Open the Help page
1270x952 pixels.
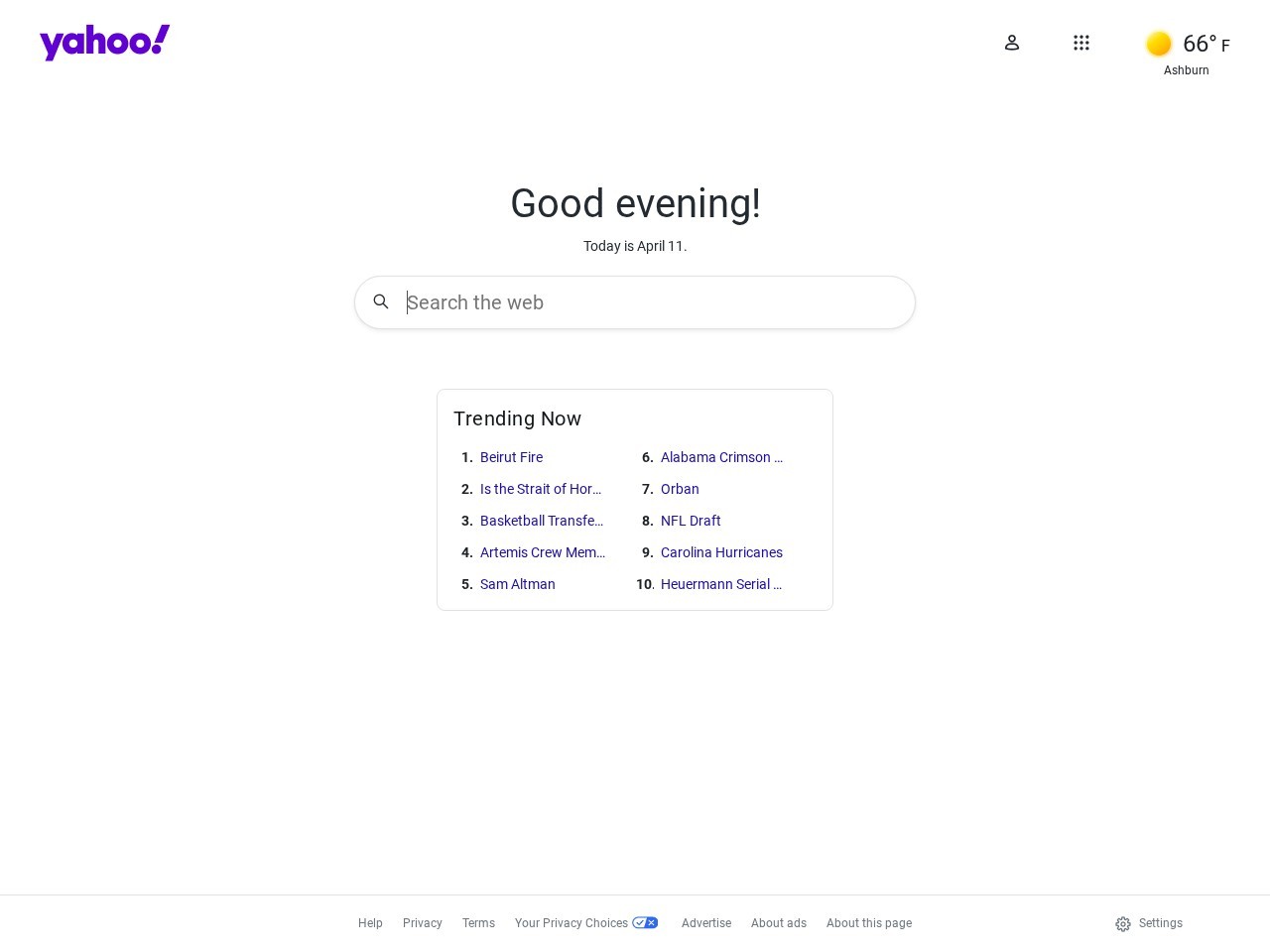click(x=370, y=922)
